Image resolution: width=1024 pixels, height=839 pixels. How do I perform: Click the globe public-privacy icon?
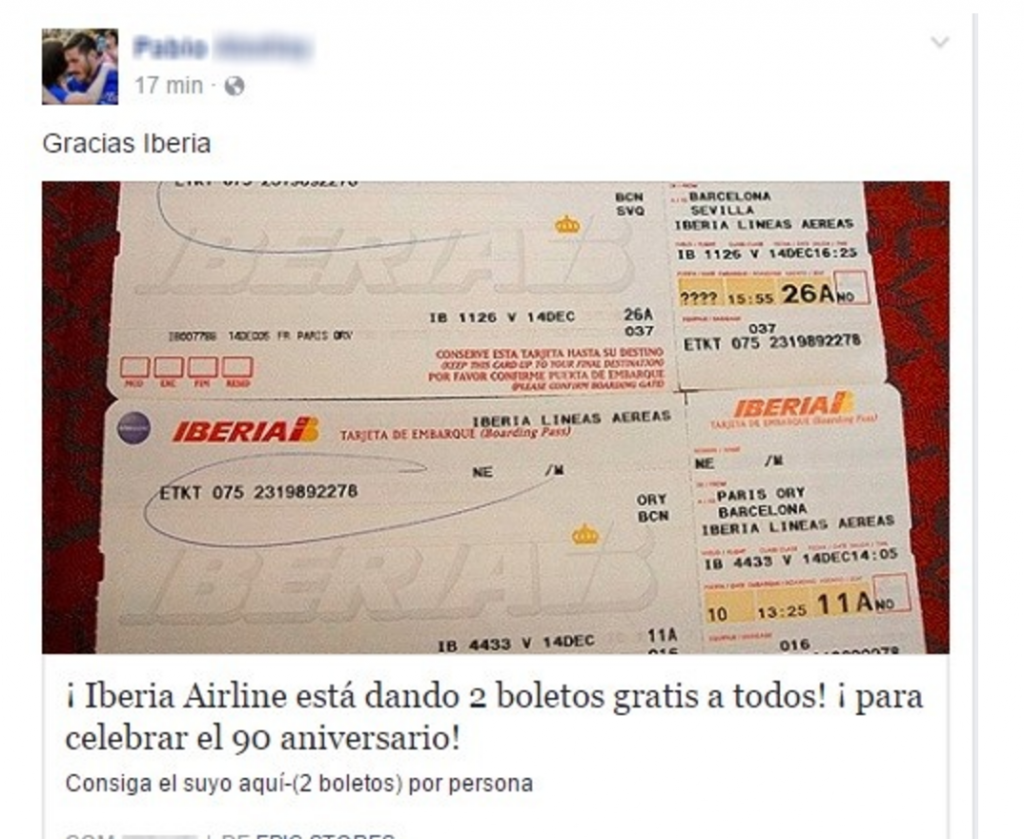pyautogui.click(x=234, y=86)
